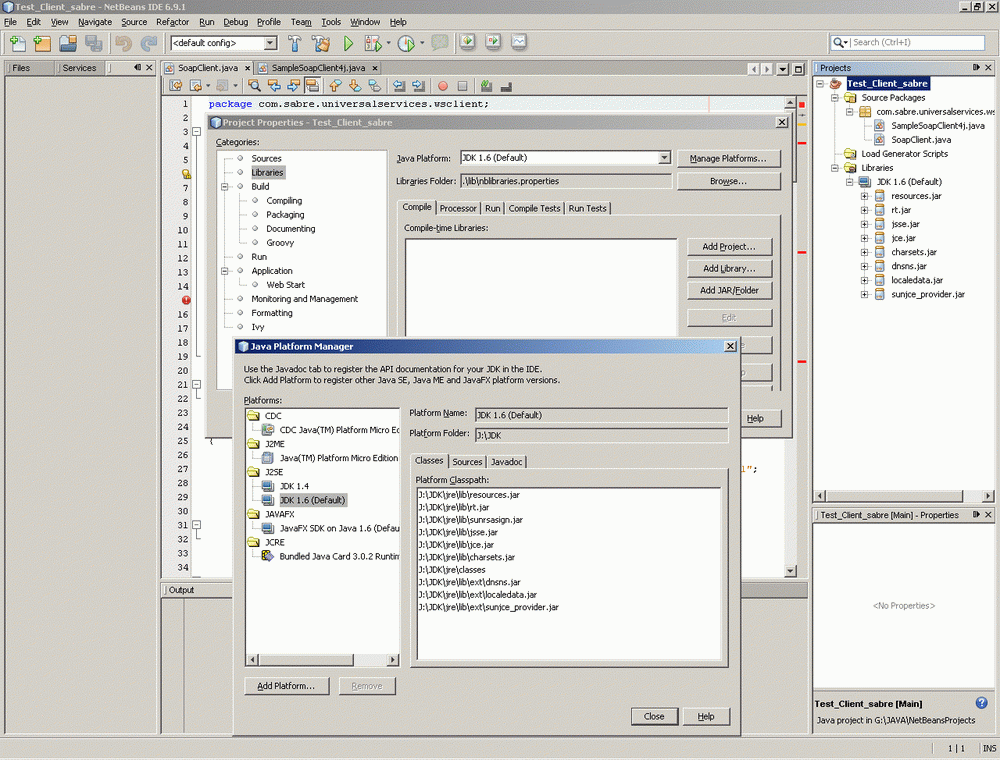
Task: Select JavaFX SDK on Java 1.6 platform
Action: coord(339,528)
